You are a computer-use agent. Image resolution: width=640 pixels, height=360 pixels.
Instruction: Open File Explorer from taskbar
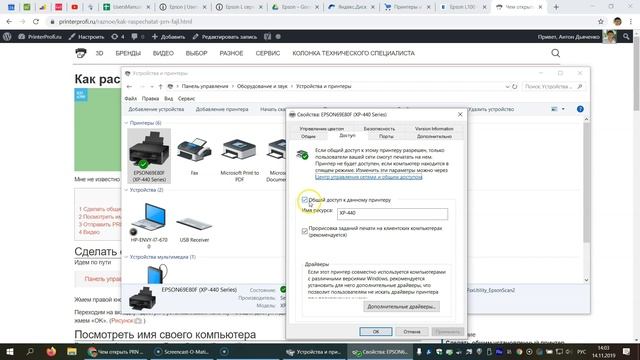pos(72,351)
